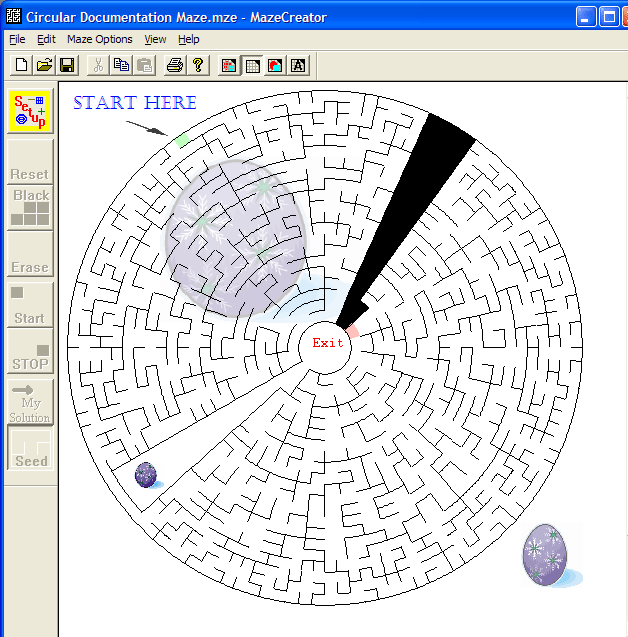The image size is (628, 637).
Task: Expand the Help menu
Action: [x=189, y=39]
